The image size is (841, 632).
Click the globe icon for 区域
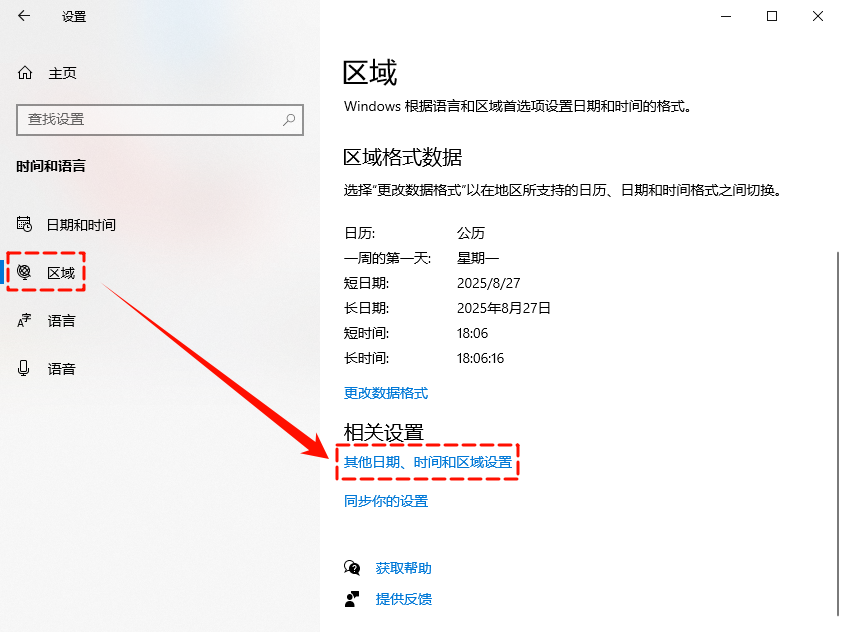(x=24, y=273)
